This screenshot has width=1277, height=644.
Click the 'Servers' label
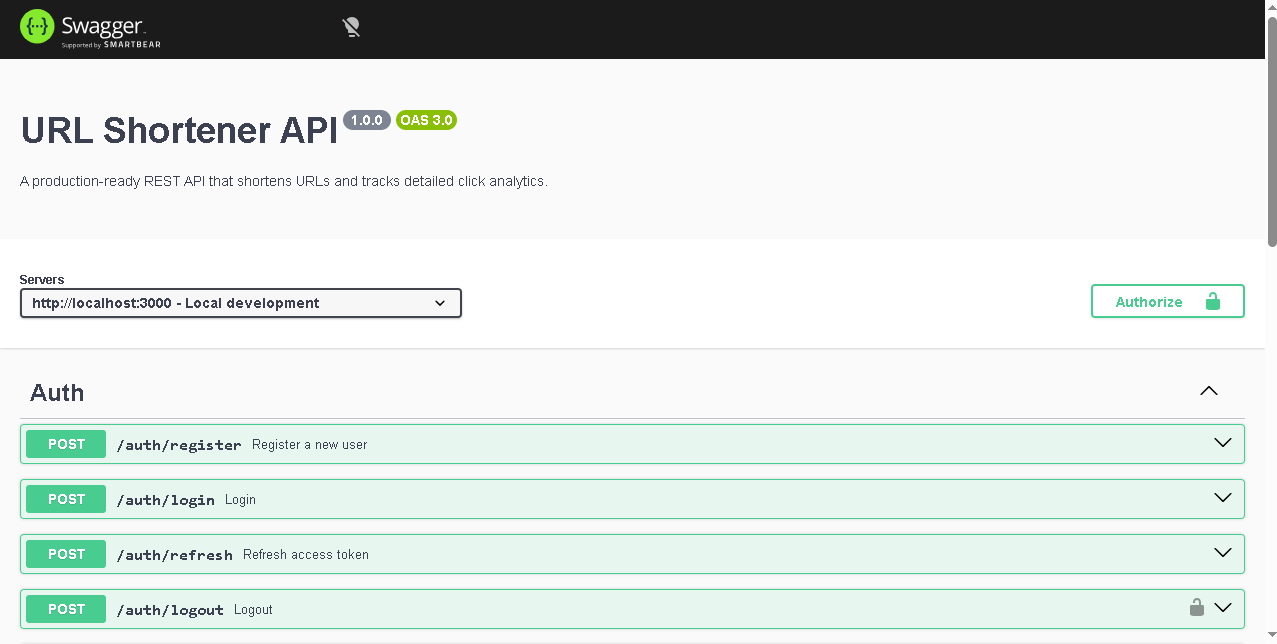pyautogui.click(x=42, y=280)
